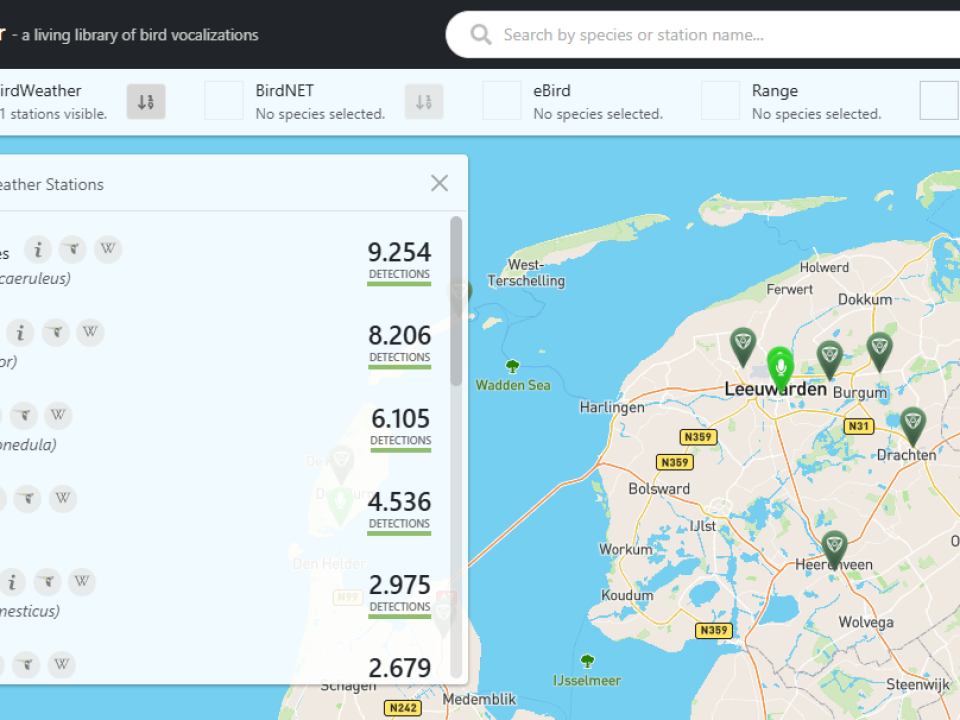Open info icon for the 9.254 detections species
Viewport: 960px width, 720px height.
pyautogui.click(x=38, y=249)
